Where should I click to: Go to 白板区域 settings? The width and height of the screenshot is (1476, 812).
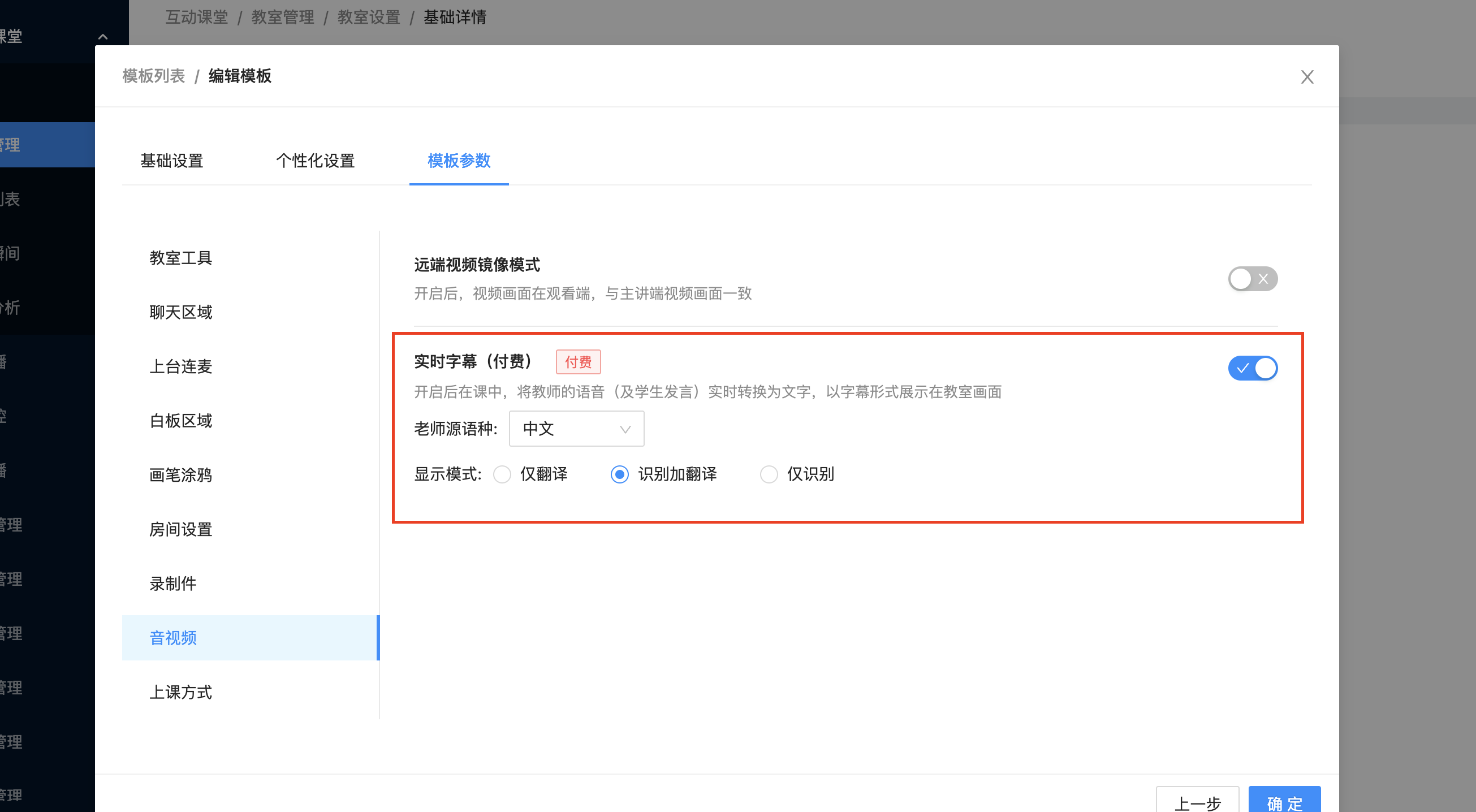pyautogui.click(x=251, y=421)
